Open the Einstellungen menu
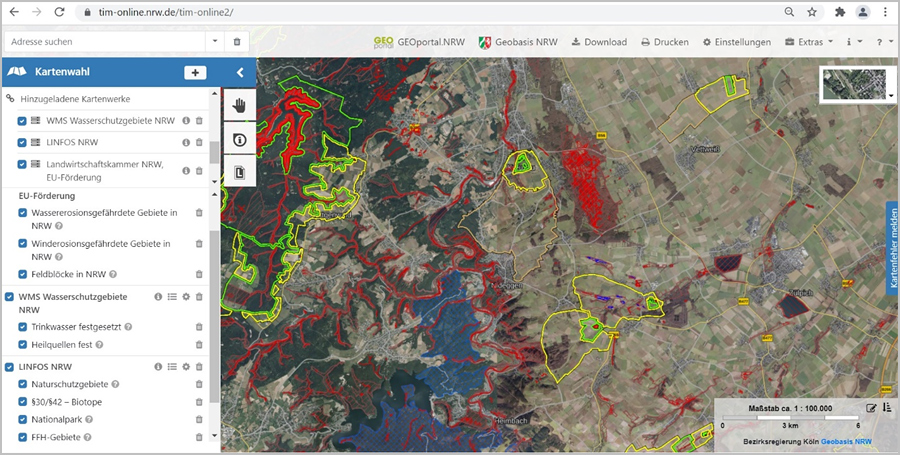Image resolution: width=900 pixels, height=455 pixels. tap(736, 42)
